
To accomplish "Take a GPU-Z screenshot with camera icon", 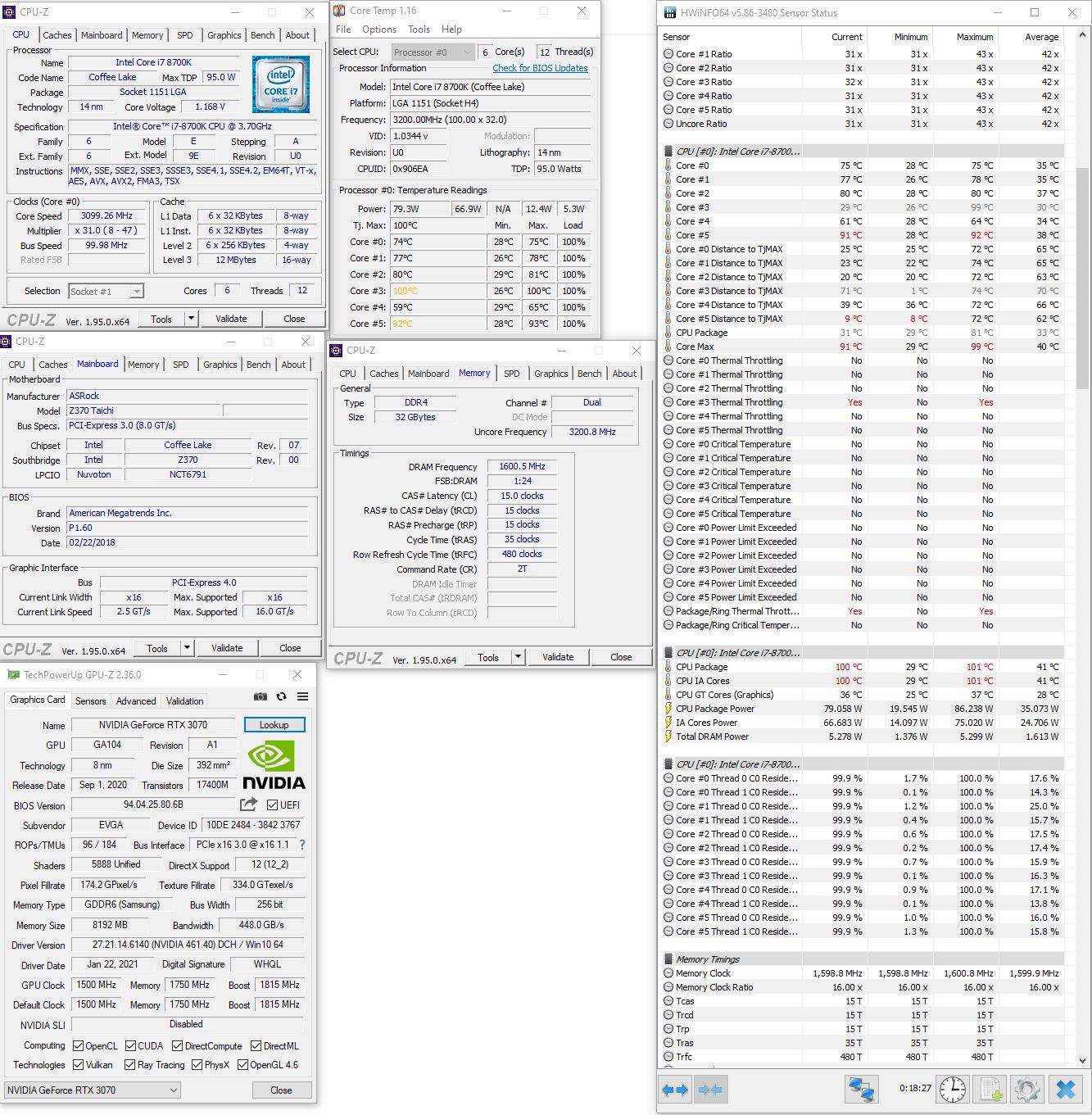I will click(261, 696).
